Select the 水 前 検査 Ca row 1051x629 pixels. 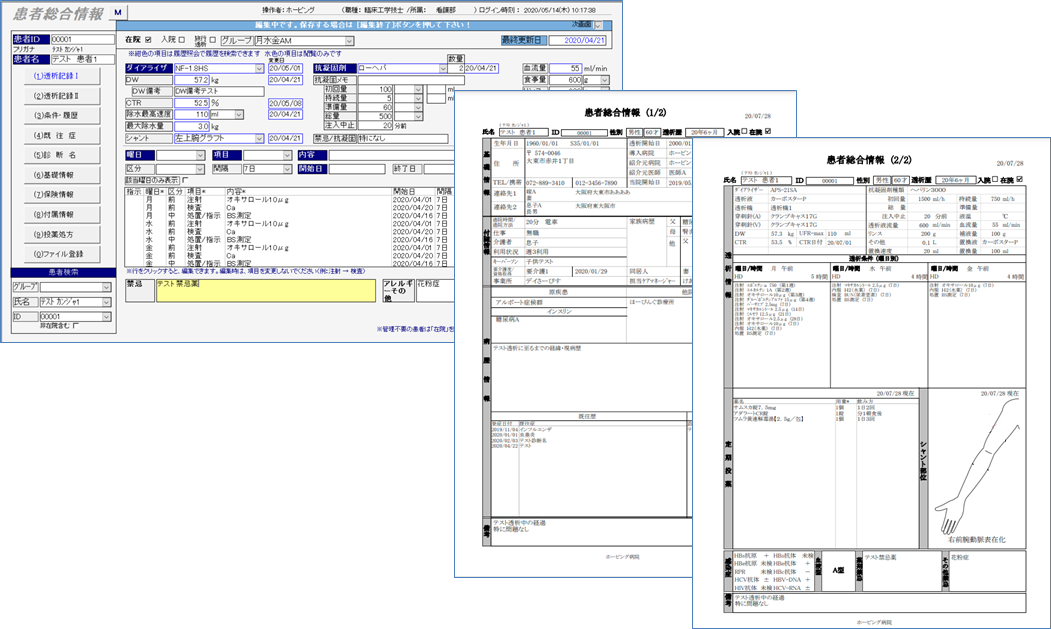click(x=289, y=232)
